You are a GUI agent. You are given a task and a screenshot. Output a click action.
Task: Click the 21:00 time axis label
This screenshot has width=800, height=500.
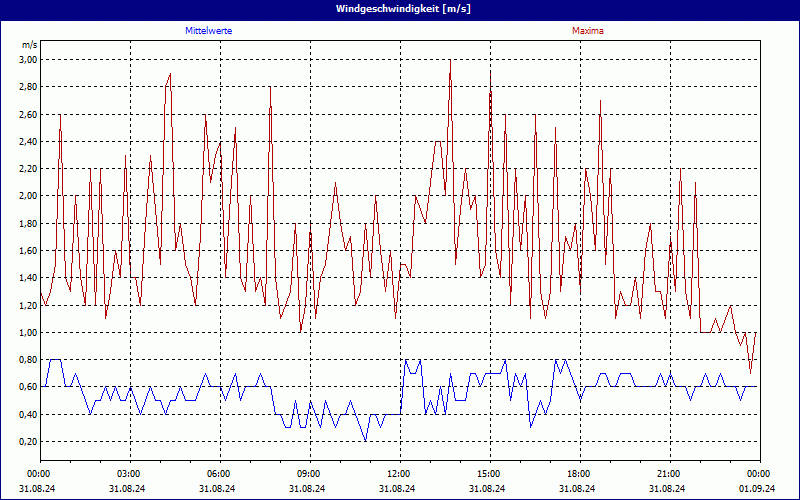(670, 474)
